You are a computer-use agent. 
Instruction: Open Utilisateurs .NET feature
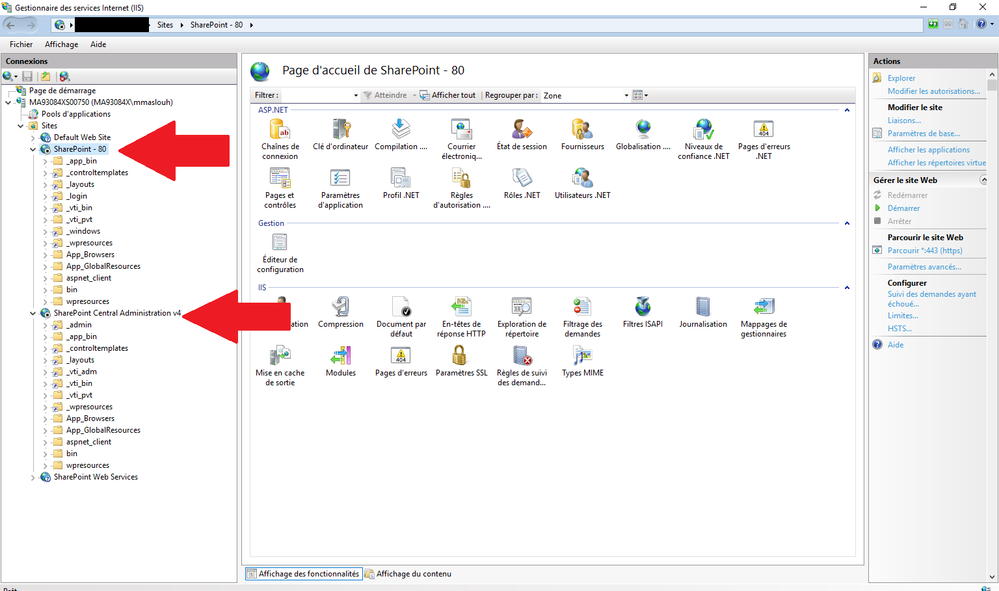pyautogui.click(x=582, y=184)
